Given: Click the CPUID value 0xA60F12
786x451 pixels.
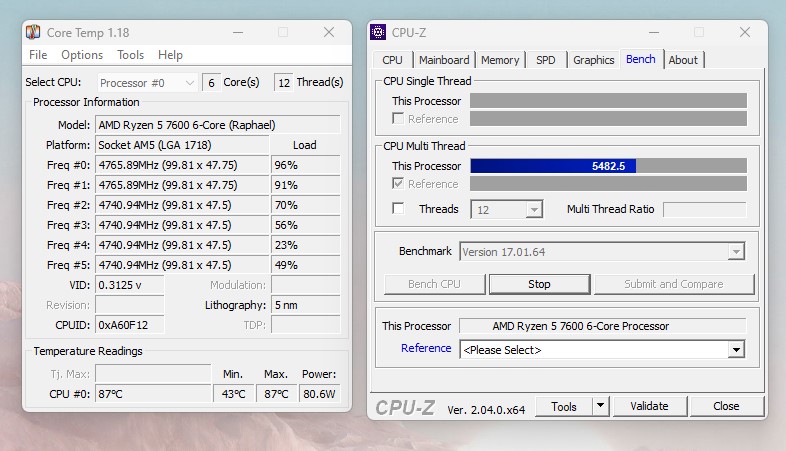Looking at the screenshot, I should point(129,325).
